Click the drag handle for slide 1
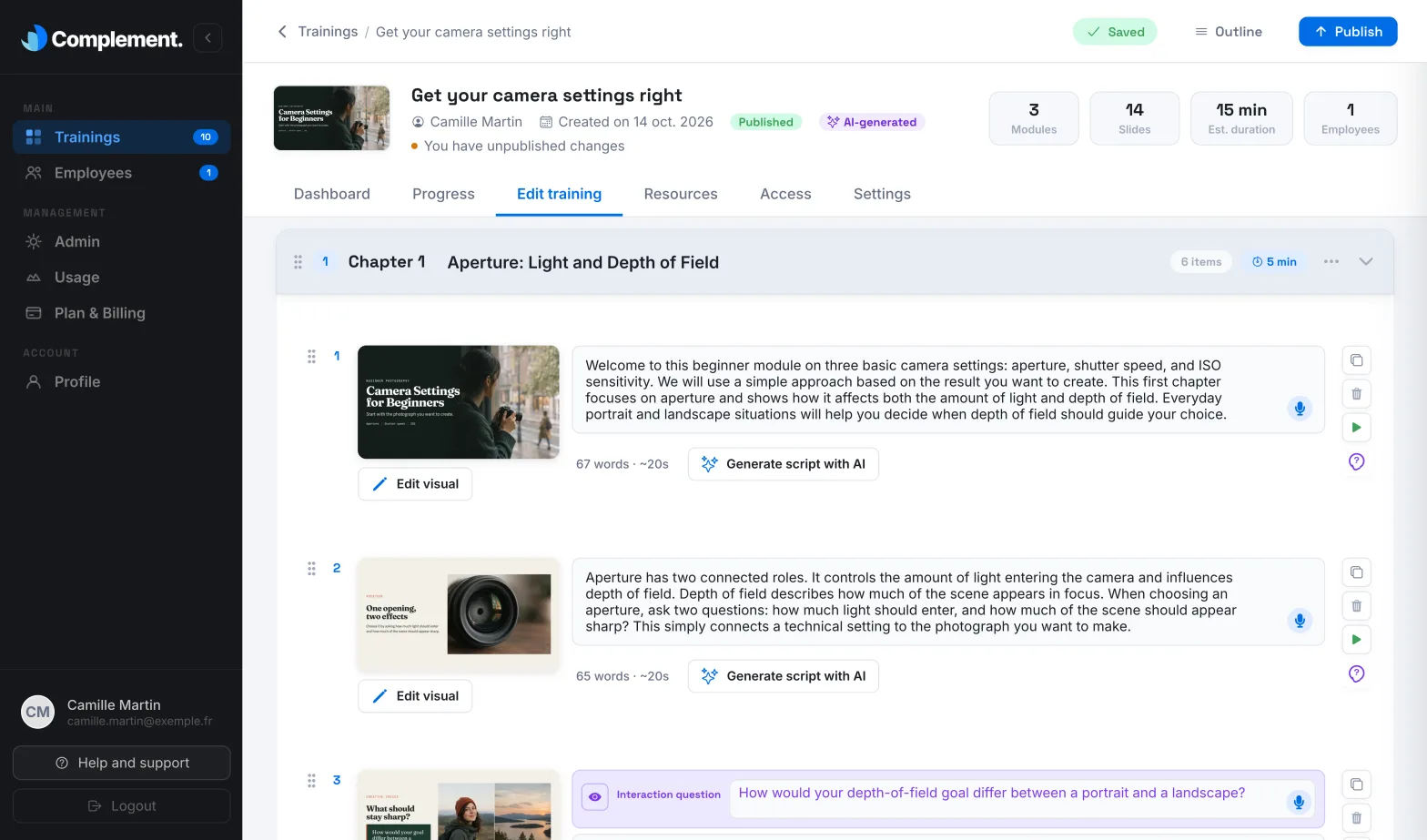The width and height of the screenshot is (1427, 840). [311, 357]
